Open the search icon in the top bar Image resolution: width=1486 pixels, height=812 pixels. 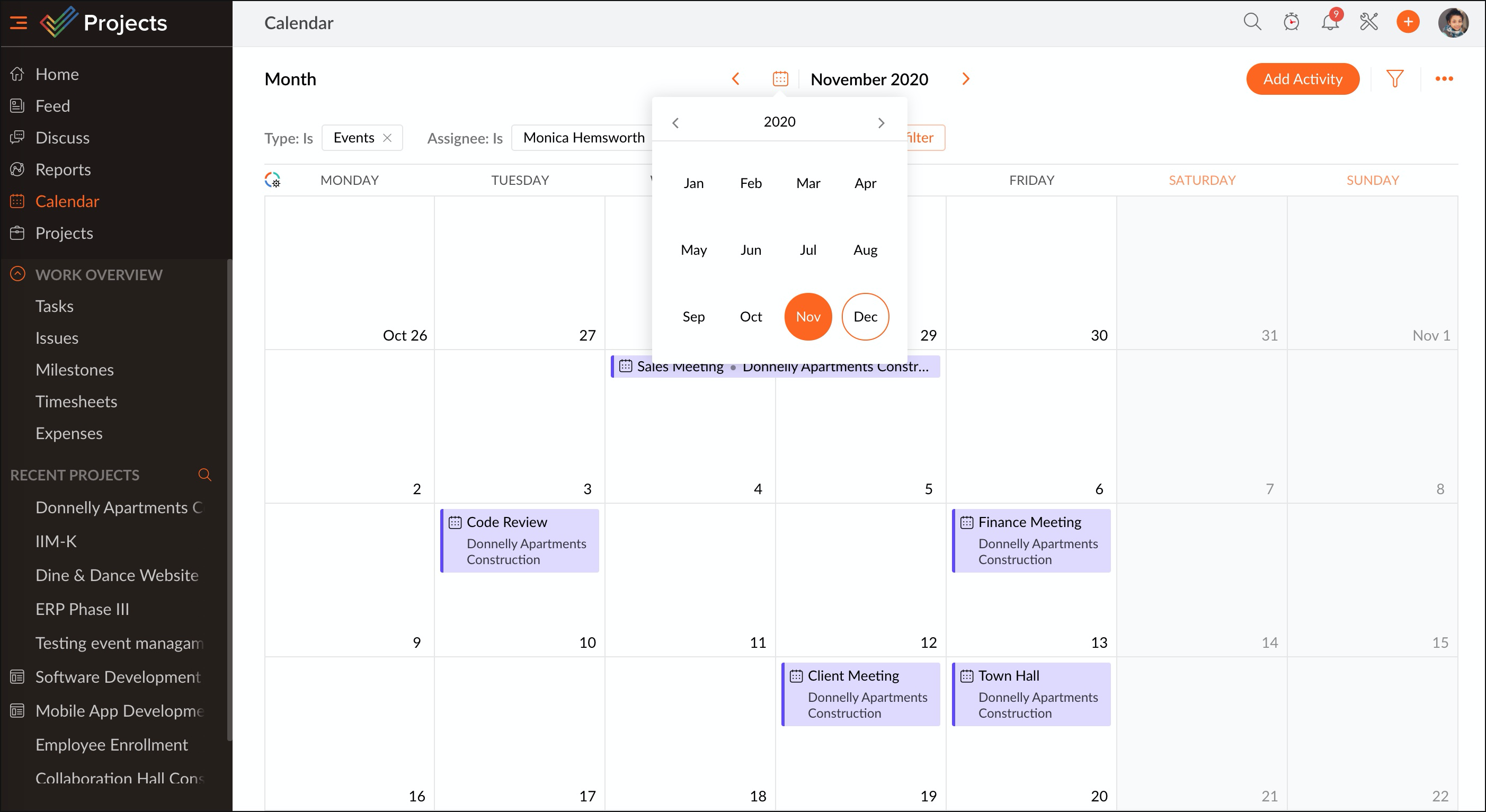[1252, 22]
